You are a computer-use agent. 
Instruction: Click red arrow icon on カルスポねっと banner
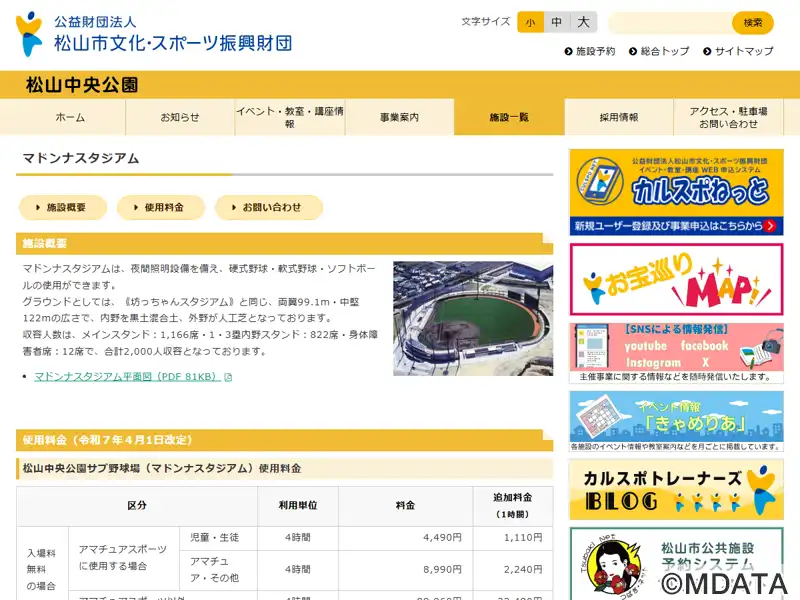coord(770,226)
